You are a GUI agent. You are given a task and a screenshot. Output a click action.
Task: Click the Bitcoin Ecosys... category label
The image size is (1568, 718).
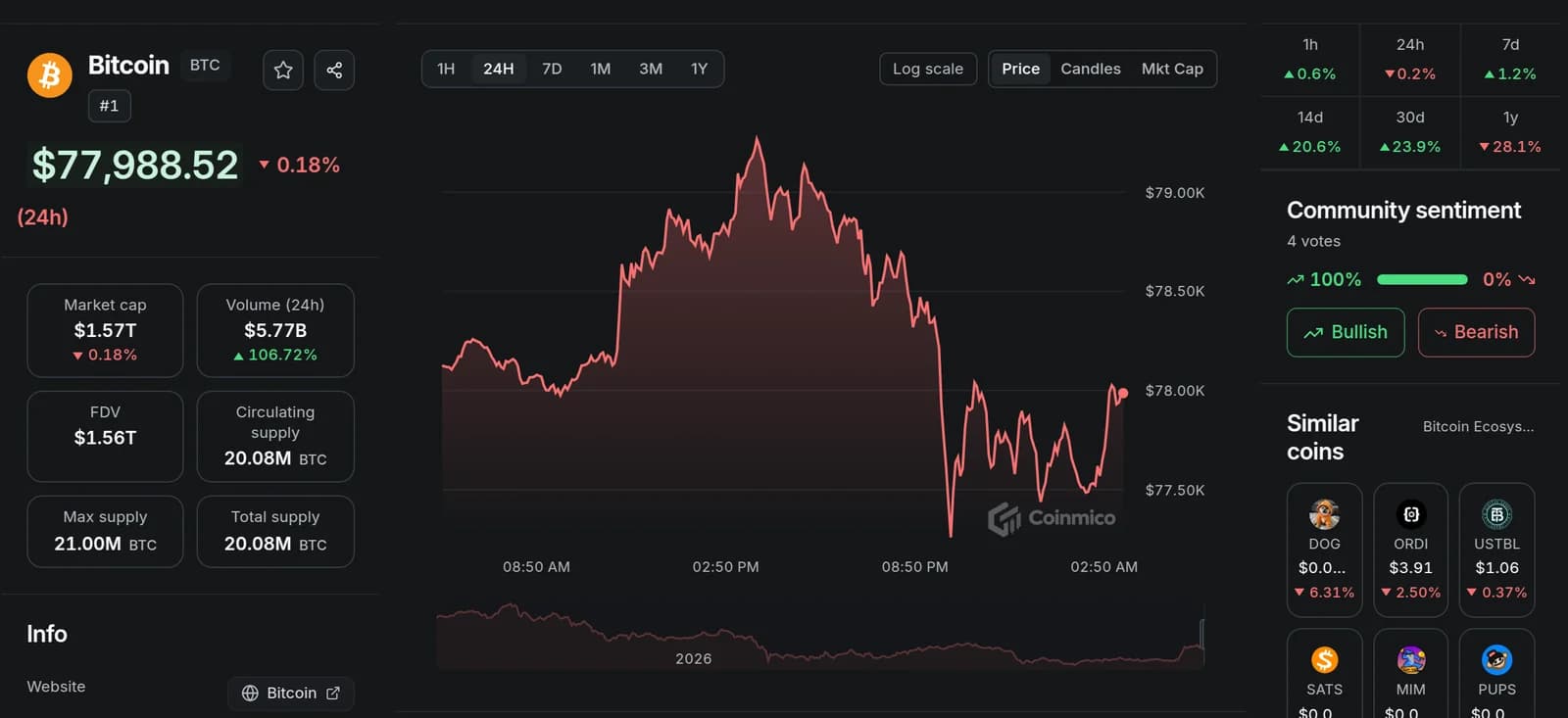coord(1478,426)
